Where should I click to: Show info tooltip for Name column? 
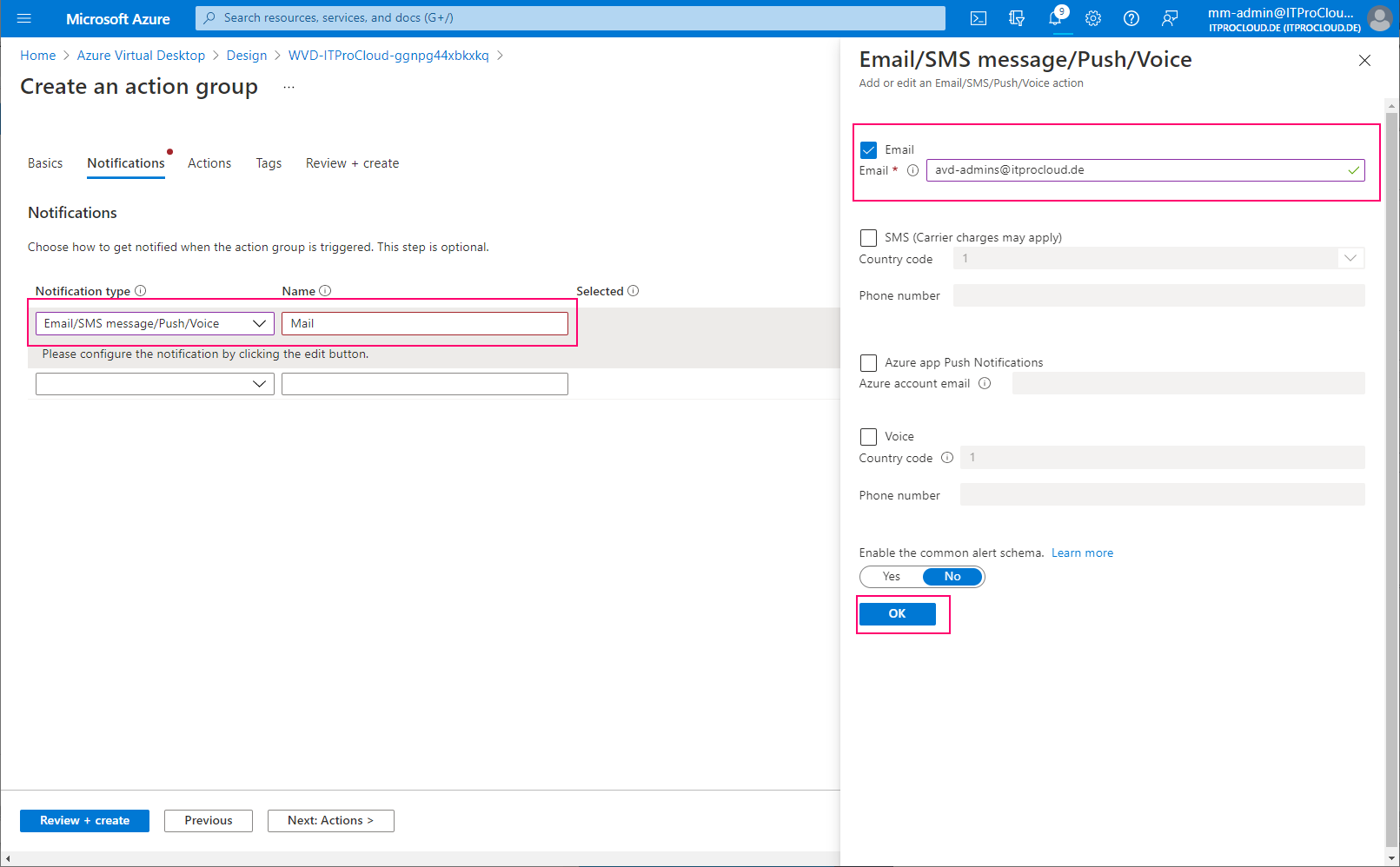[x=326, y=291]
